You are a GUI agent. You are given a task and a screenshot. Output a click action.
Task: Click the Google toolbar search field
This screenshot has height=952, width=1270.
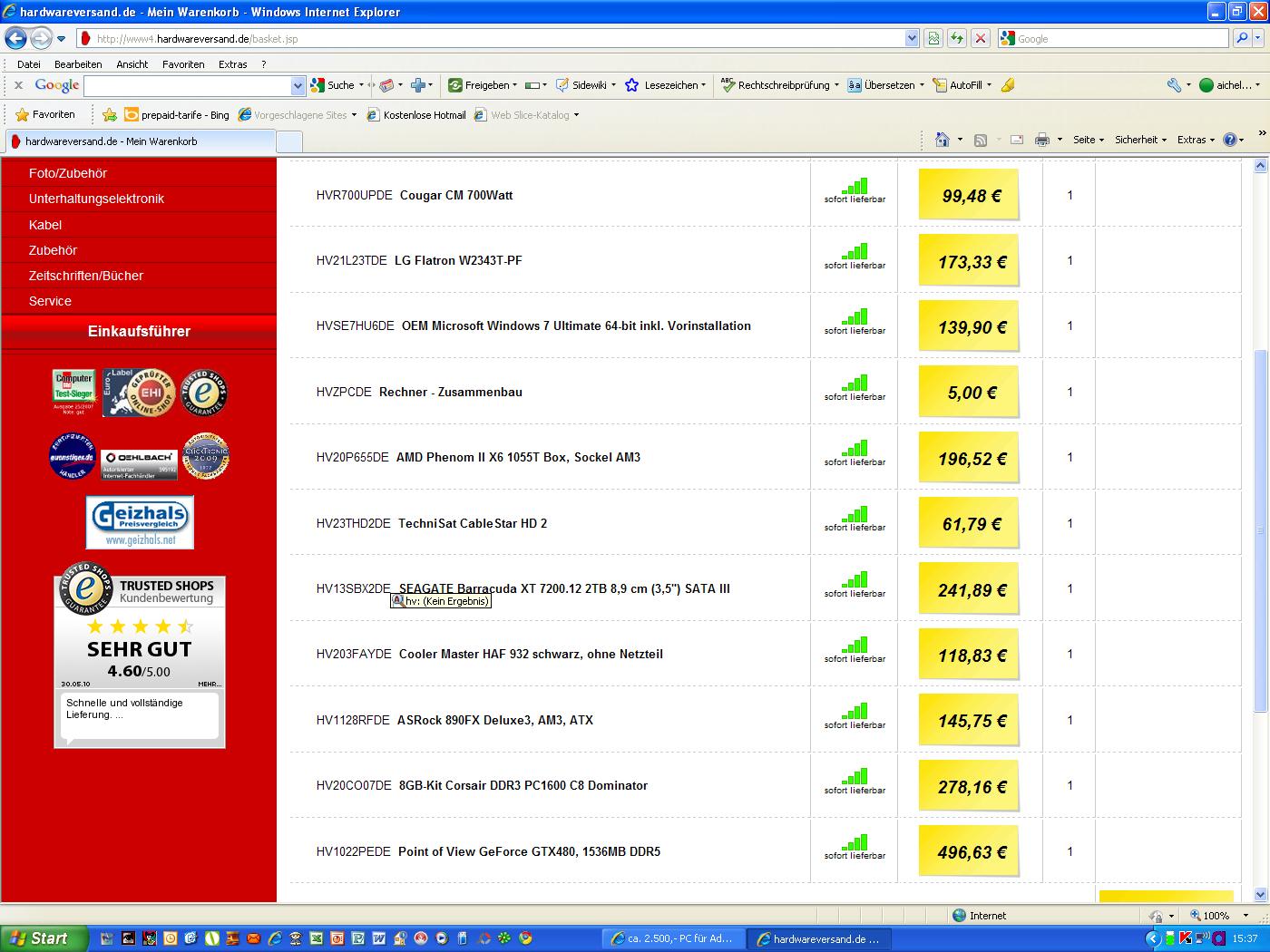coord(188,85)
